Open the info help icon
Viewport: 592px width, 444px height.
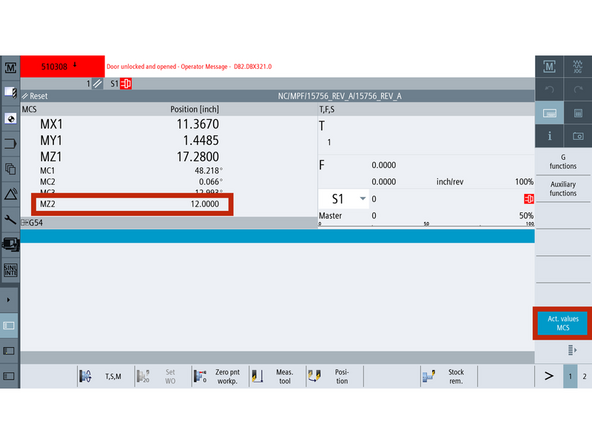coord(549,136)
